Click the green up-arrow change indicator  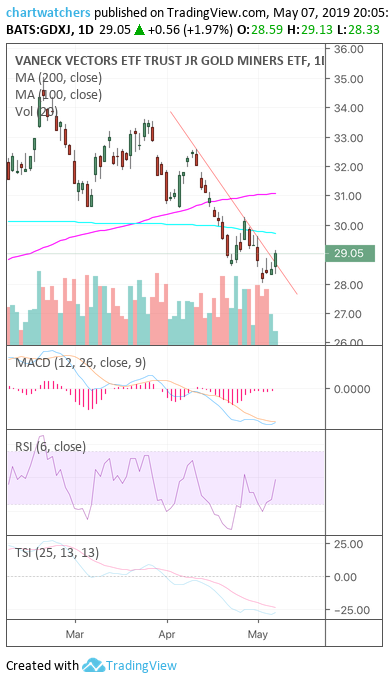[139, 30]
